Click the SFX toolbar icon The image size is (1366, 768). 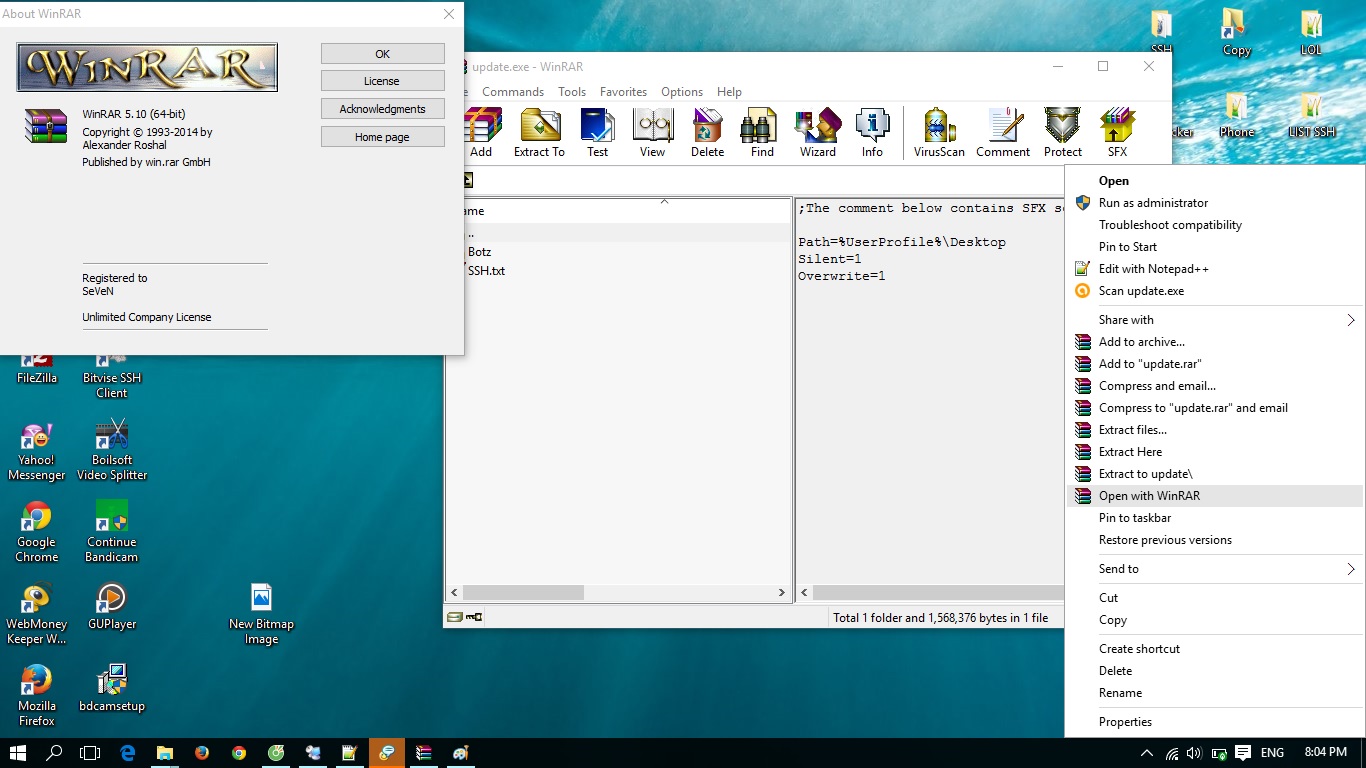point(1117,133)
